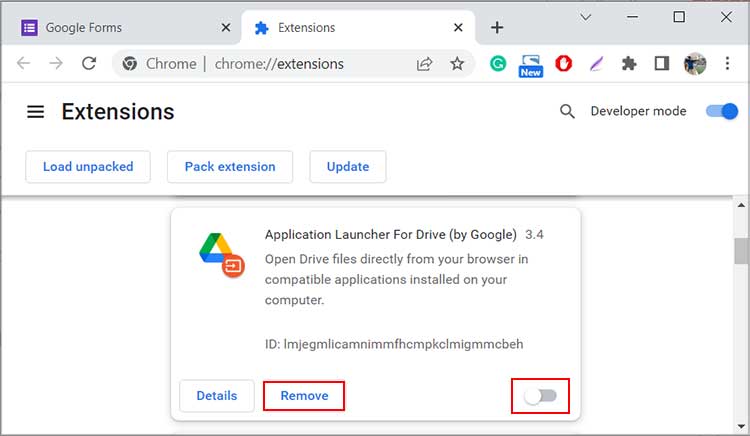Image resolution: width=750 pixels, height=436 pixels.
Task: Maximize the Chrome window
Action: tap(679, 17)
